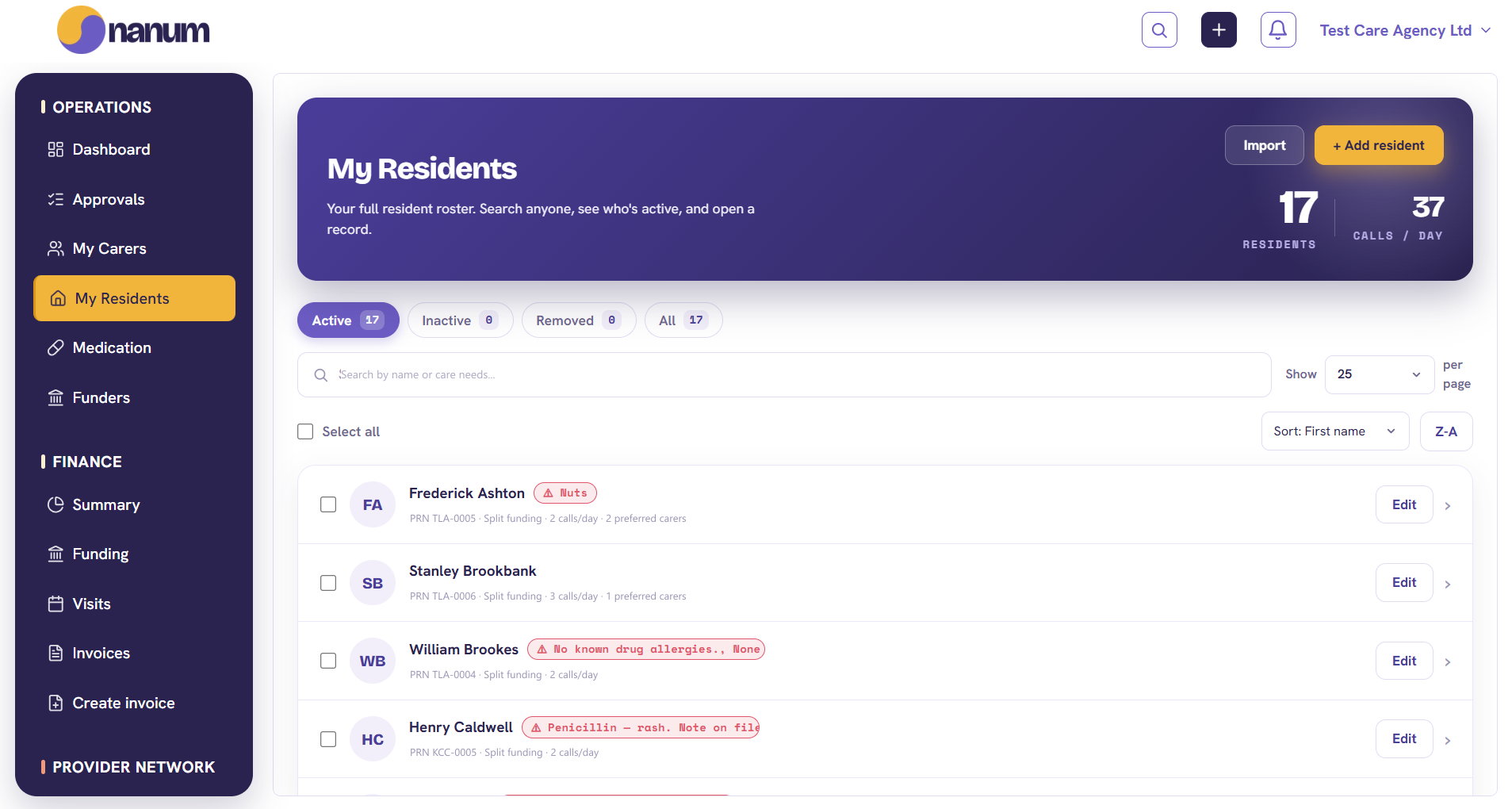Screen dimensions: 1512x809
Task: Expand William Brookes row chevron
Action: tap(1448, 661)
